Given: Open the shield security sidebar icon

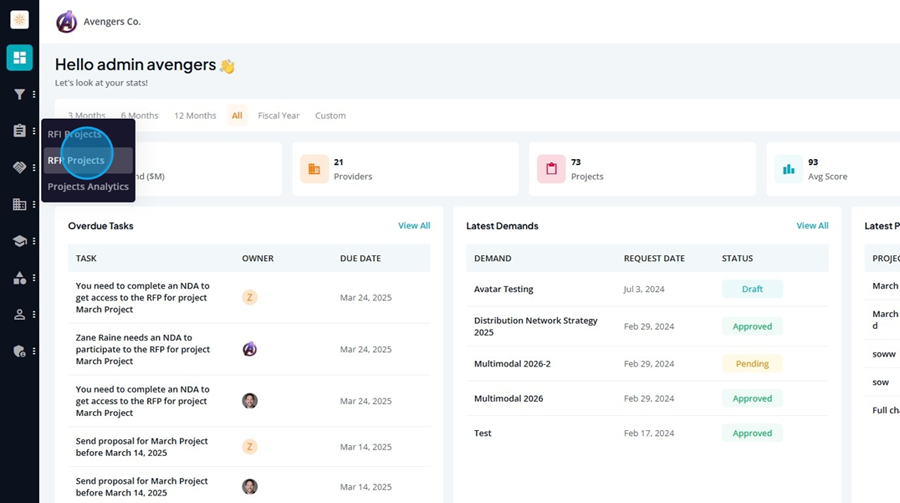Looking at the screenshot, I should click(x=20, y=351).
